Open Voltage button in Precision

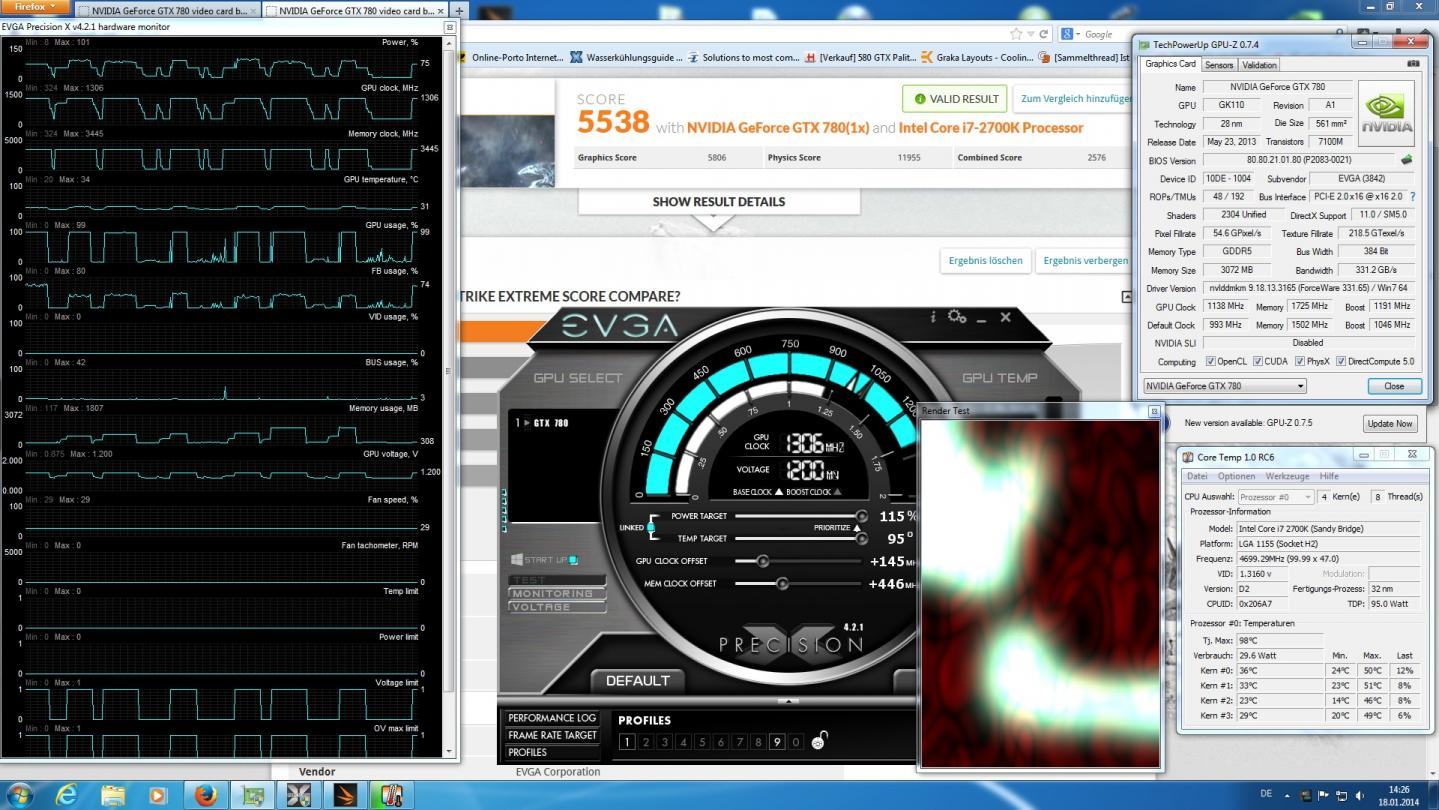point(556,606)
